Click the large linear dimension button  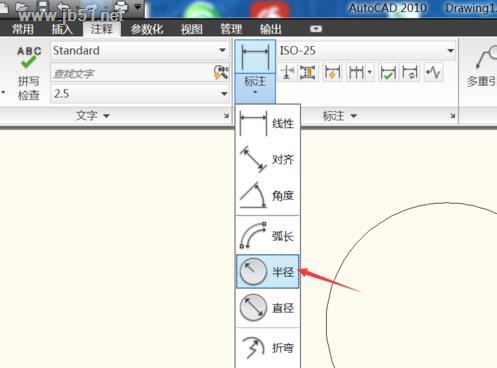pos(255,56)
